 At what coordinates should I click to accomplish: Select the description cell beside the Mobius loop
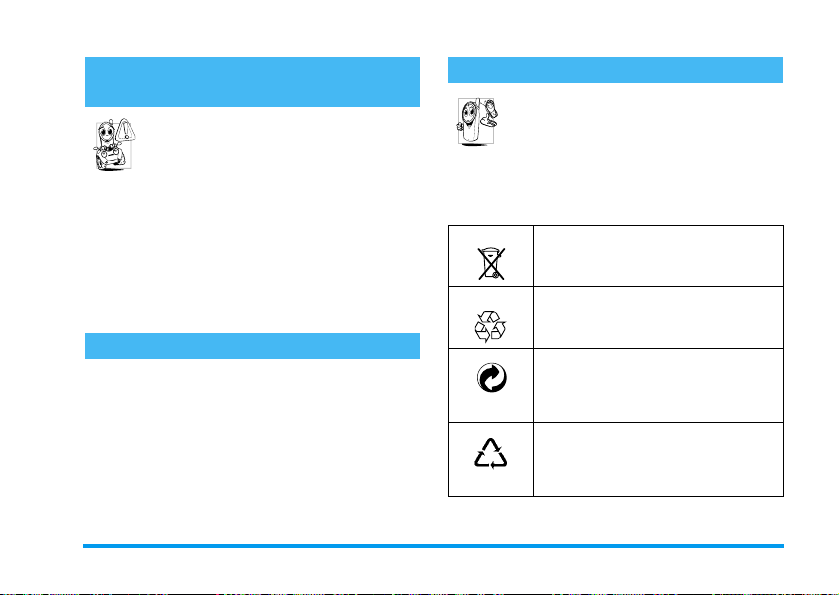coord(659,460)
